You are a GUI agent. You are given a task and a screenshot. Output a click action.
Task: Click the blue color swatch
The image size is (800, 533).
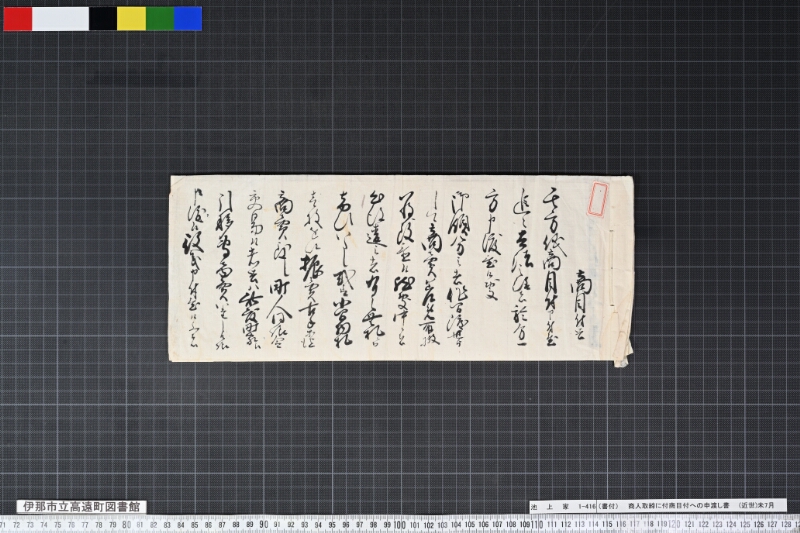pos(187,18)
